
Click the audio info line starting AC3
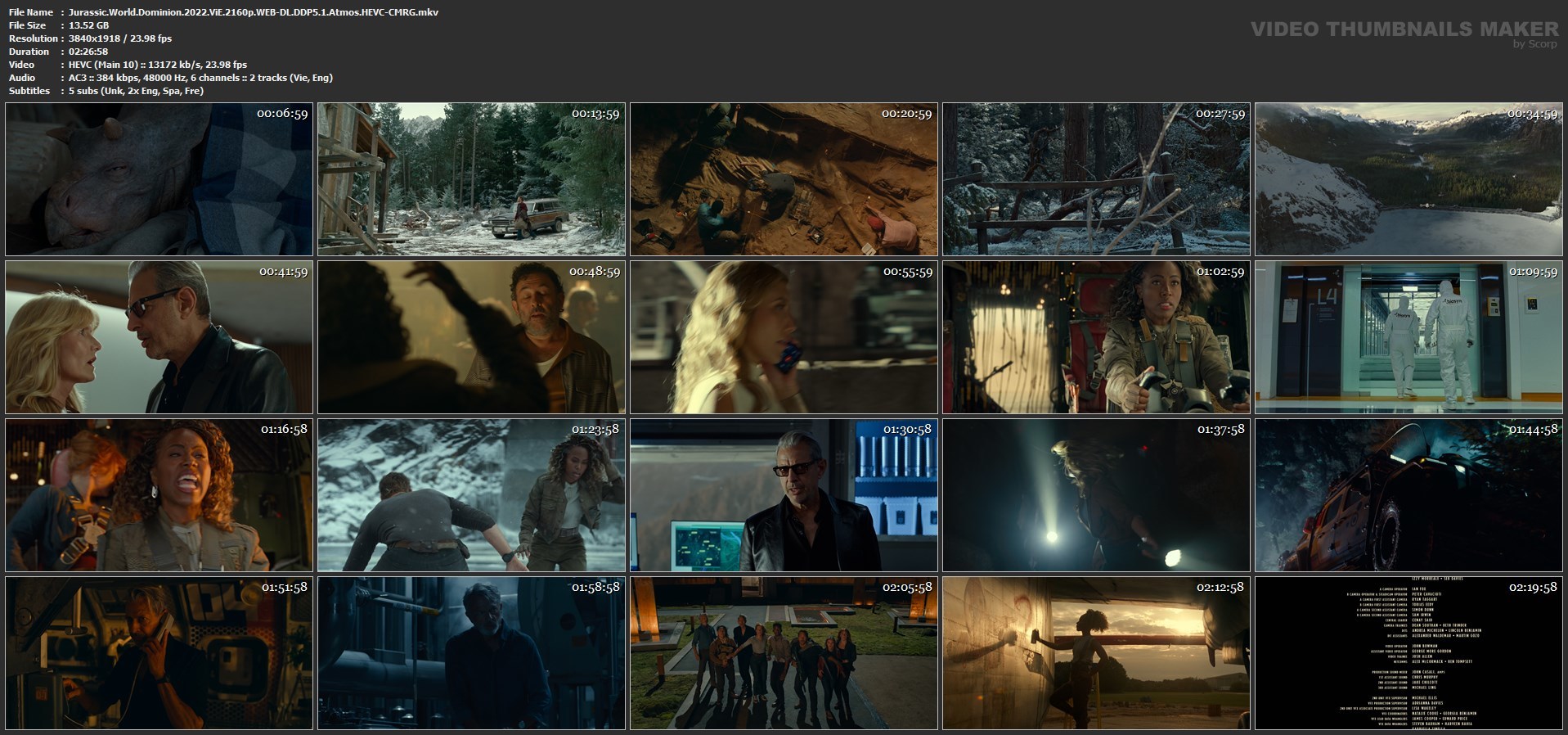(x=200, y=78)
